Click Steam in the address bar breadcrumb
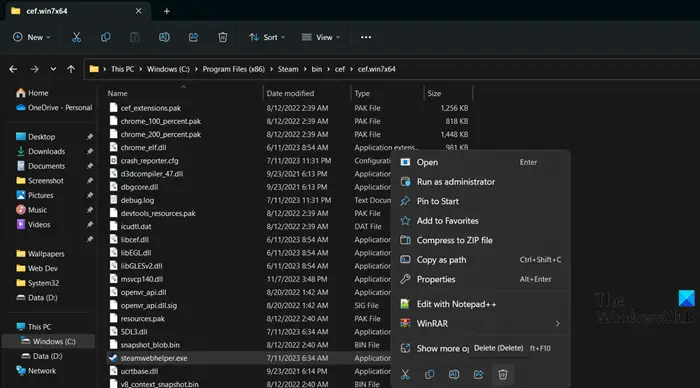Screen dimensions: 700x388 coord(288,69)
